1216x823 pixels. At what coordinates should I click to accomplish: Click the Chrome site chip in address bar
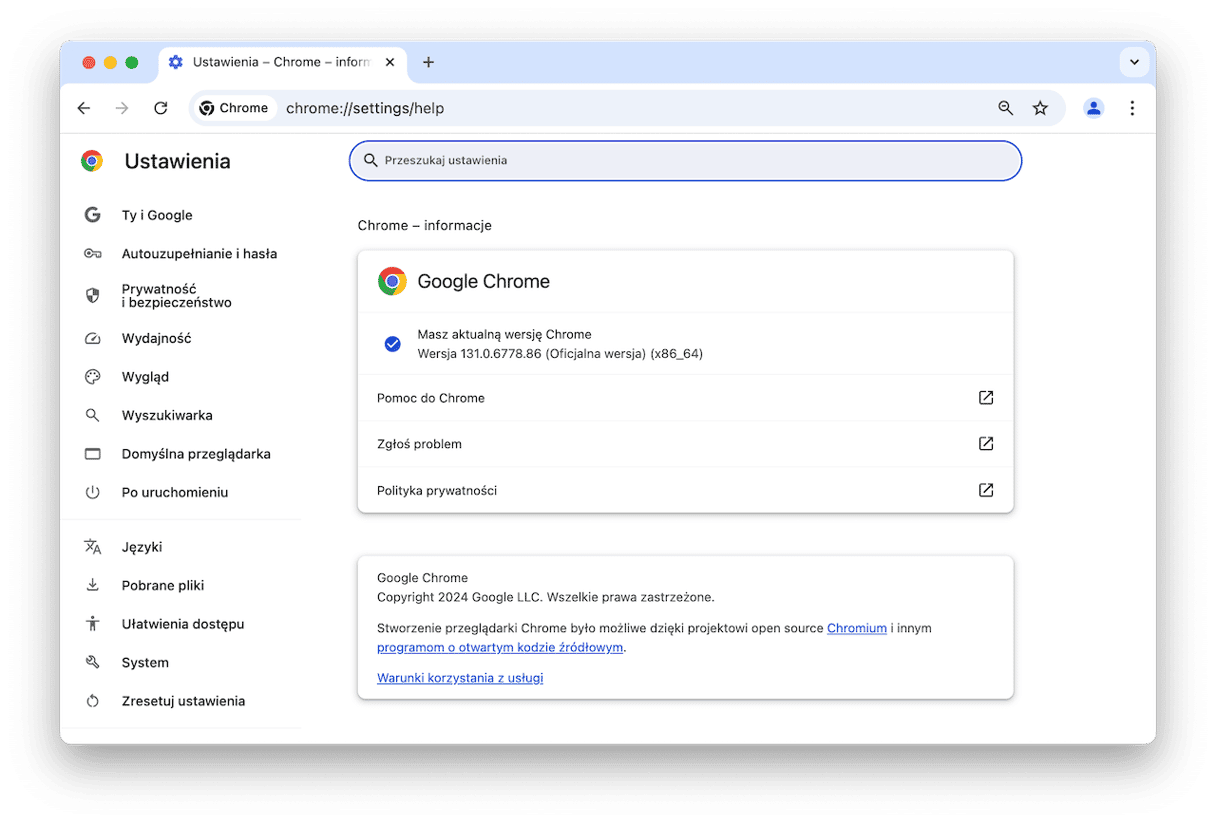click(234, 108)
